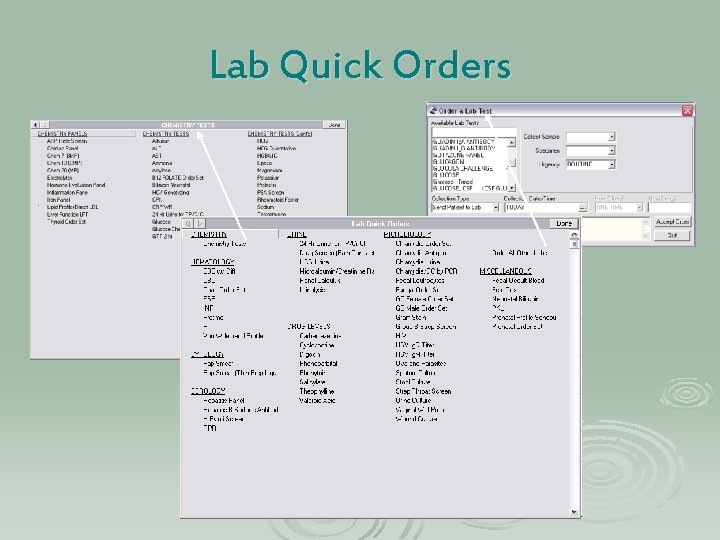This screenshot has width=720, height=540.
Task: Click Phenobarbital under Drug Levels
Action: pyautogui.click(x=318, y=364)
